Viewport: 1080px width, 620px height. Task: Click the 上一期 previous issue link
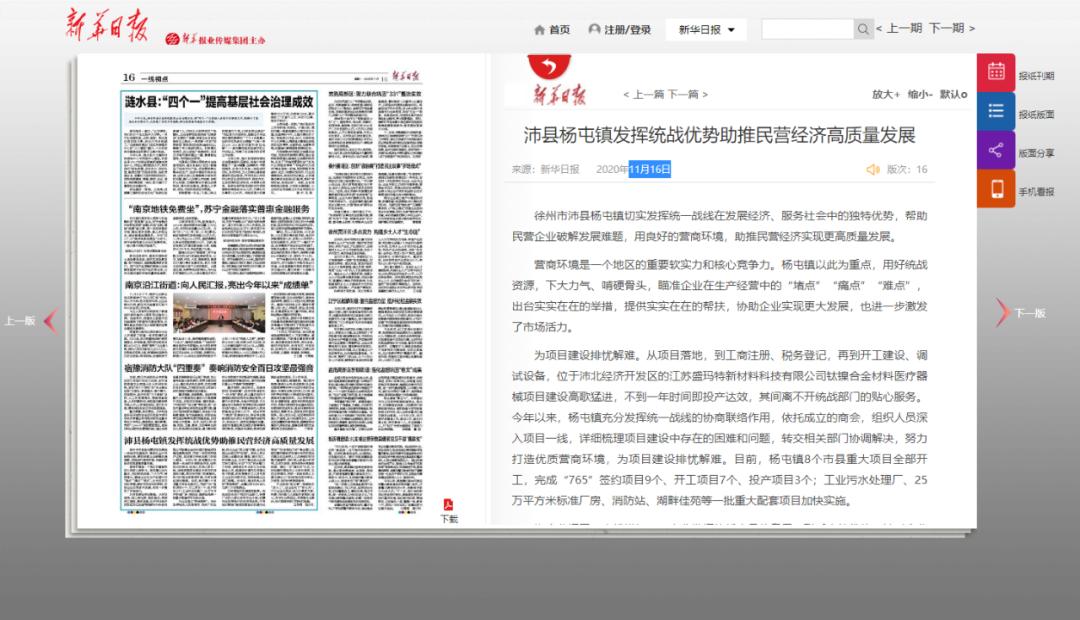pyautogui.click(x=902, y=29)
